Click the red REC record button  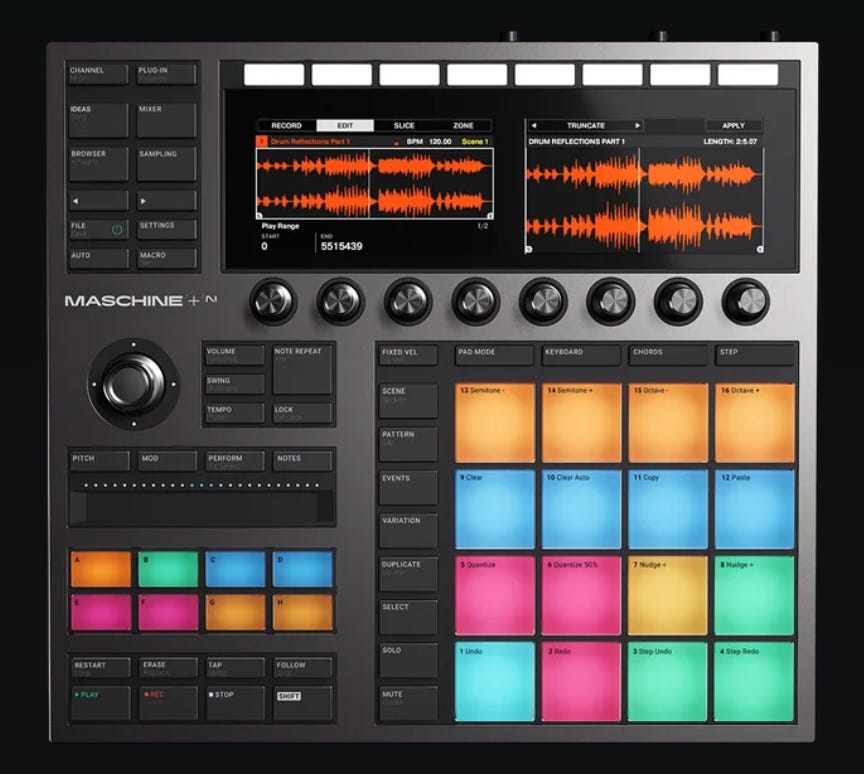168,702
